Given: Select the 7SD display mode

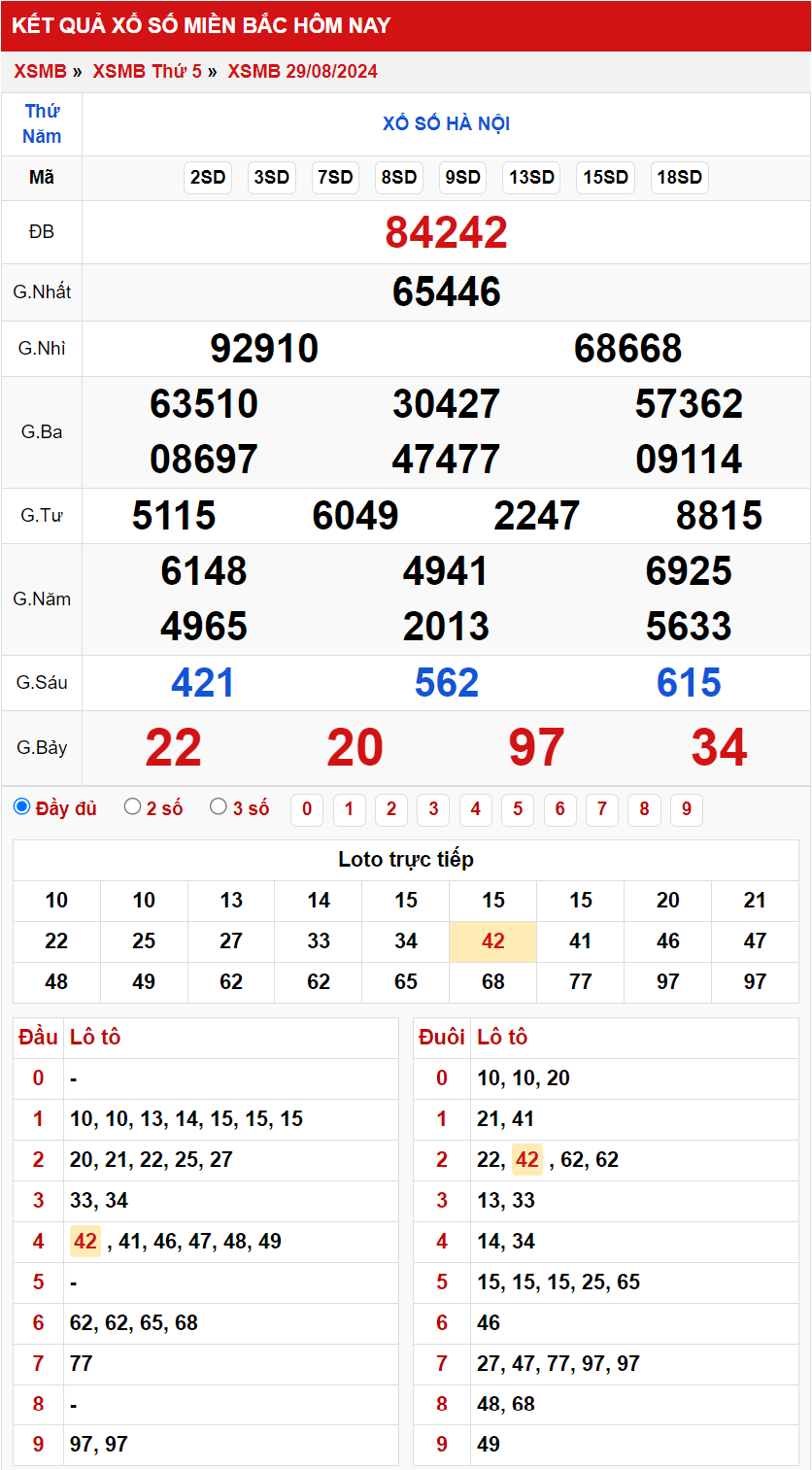Looking at the screenshot, I should (335, 178).
